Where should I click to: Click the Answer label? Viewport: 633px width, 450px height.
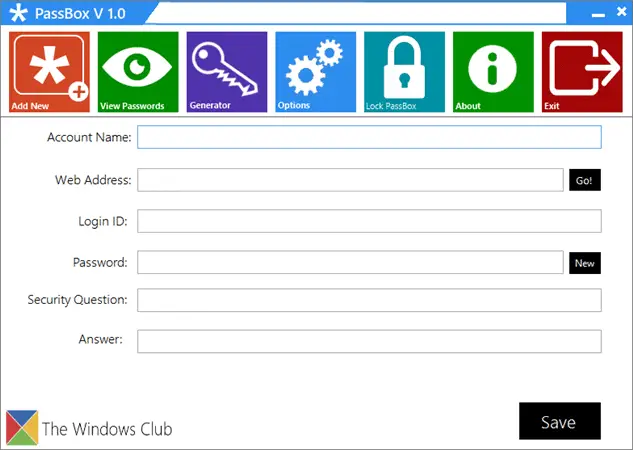101,339
